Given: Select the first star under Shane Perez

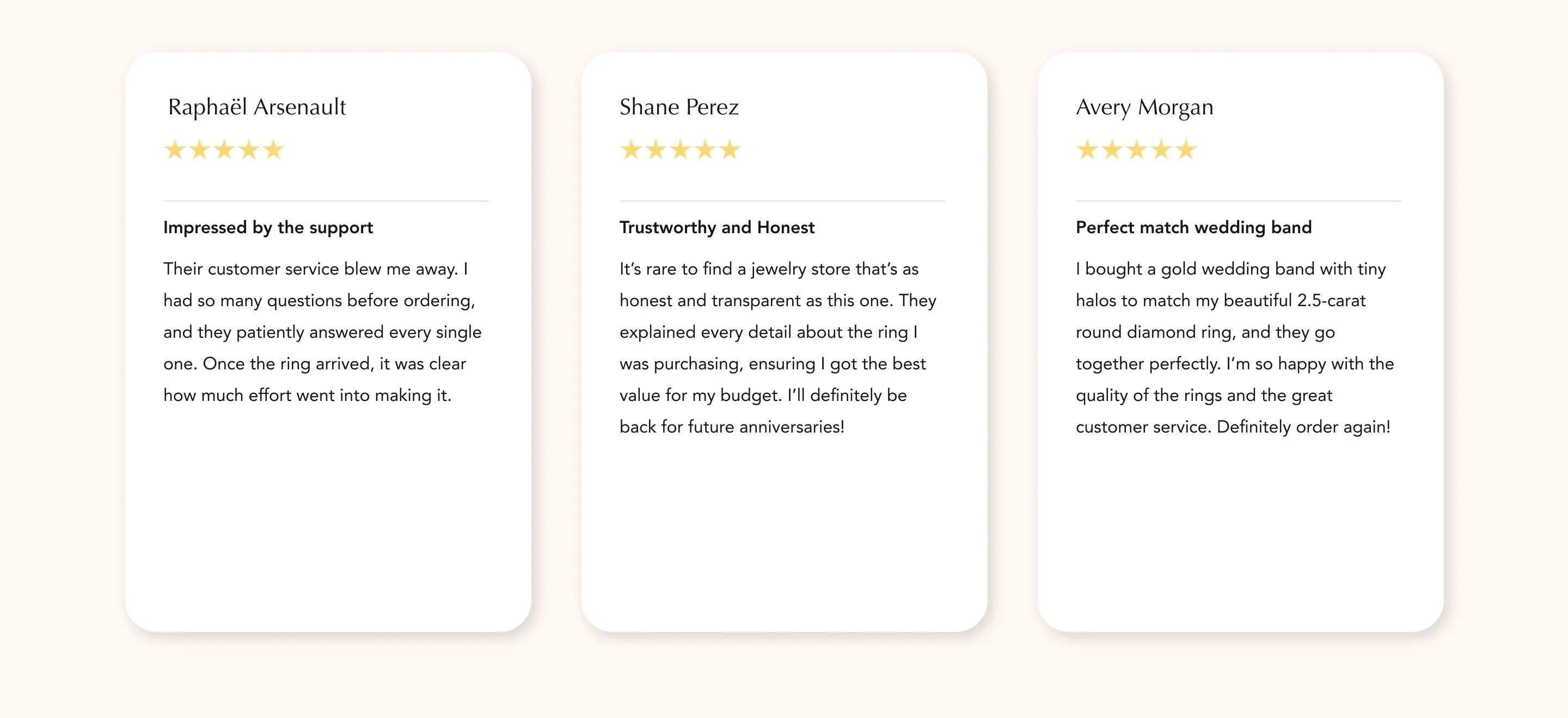Looking at the screenshot, I should pyautogui.click(x=631, y=150).
